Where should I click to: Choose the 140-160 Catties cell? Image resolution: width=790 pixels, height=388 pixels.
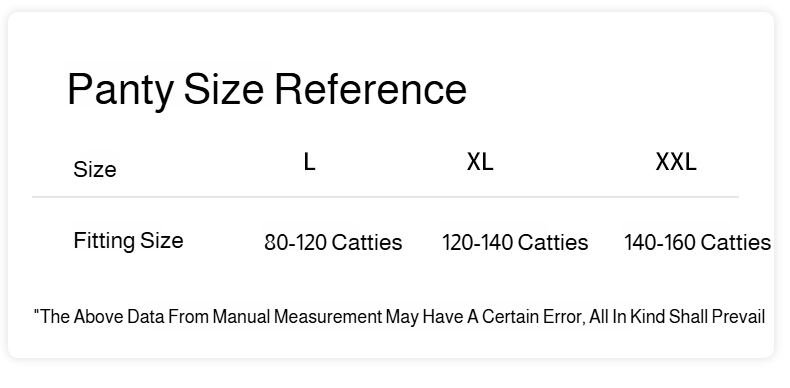698,242
